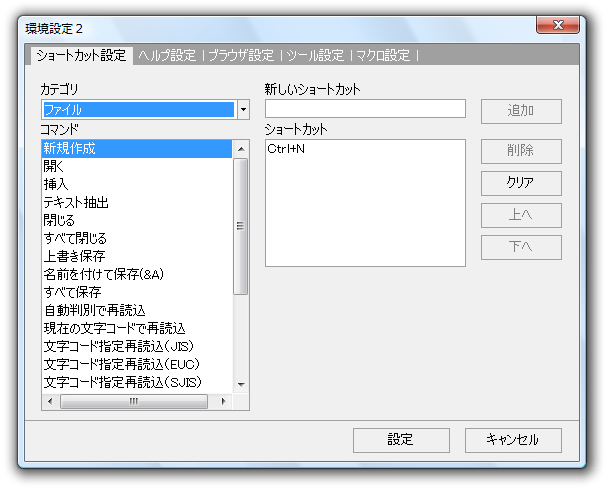This screenshot has height=490, width=608.
Task: Select 名前を付けて保存(&A) command
Action: (x=137, y=274)
